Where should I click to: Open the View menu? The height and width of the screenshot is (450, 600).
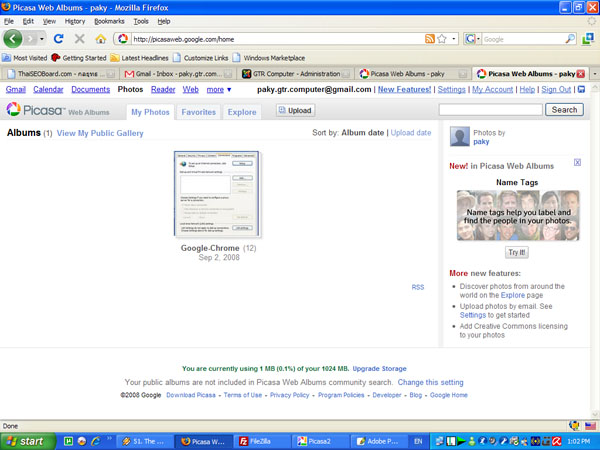coord(49,21)
